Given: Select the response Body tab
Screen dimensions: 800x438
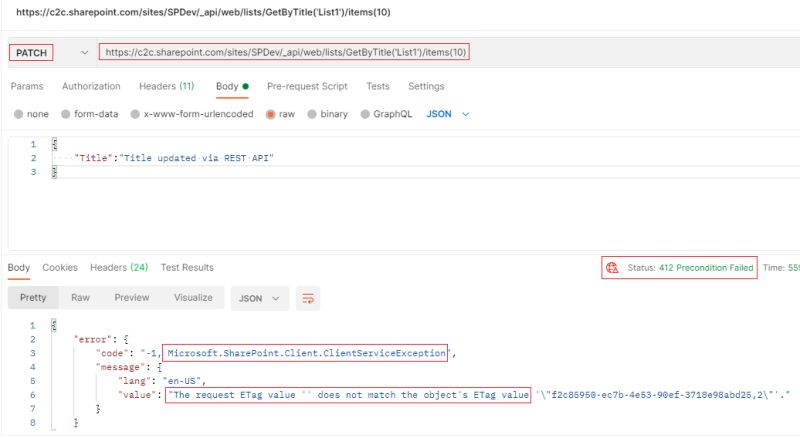Looking at the screenshot, I should pyautogui.click(x=19, y=267).
